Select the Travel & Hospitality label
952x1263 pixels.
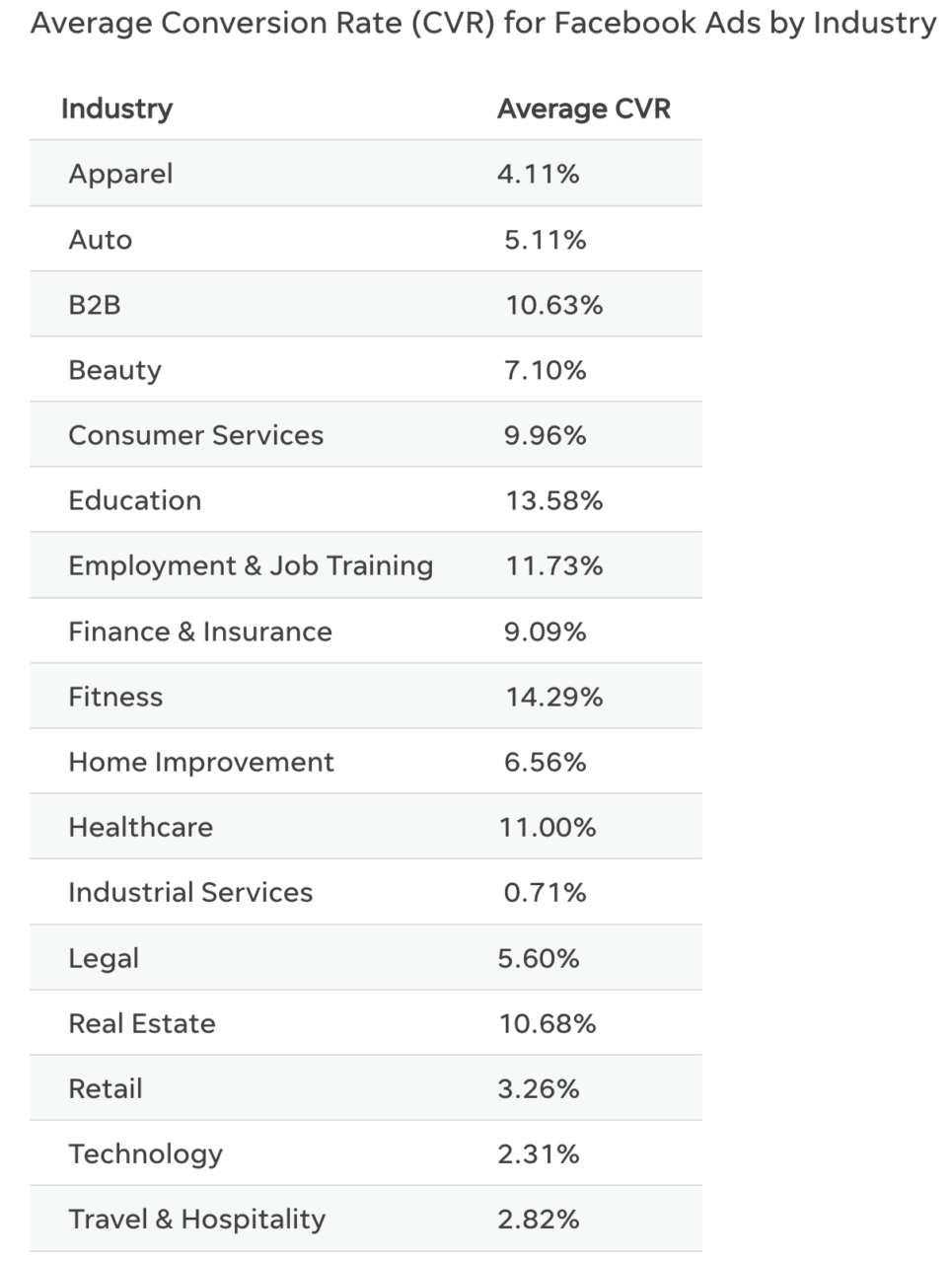[x=196, y=1219]
